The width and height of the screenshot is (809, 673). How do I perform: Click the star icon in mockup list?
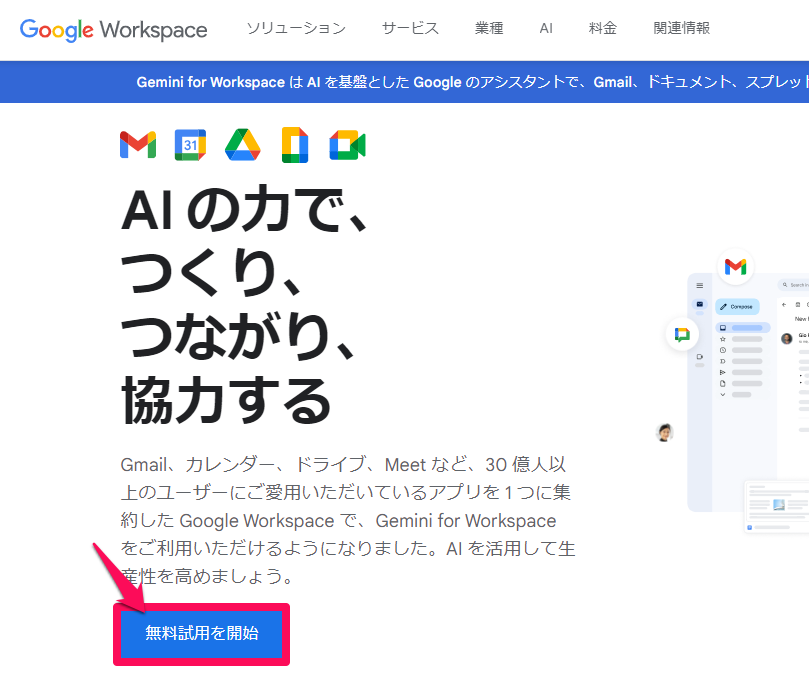point(723,339)
